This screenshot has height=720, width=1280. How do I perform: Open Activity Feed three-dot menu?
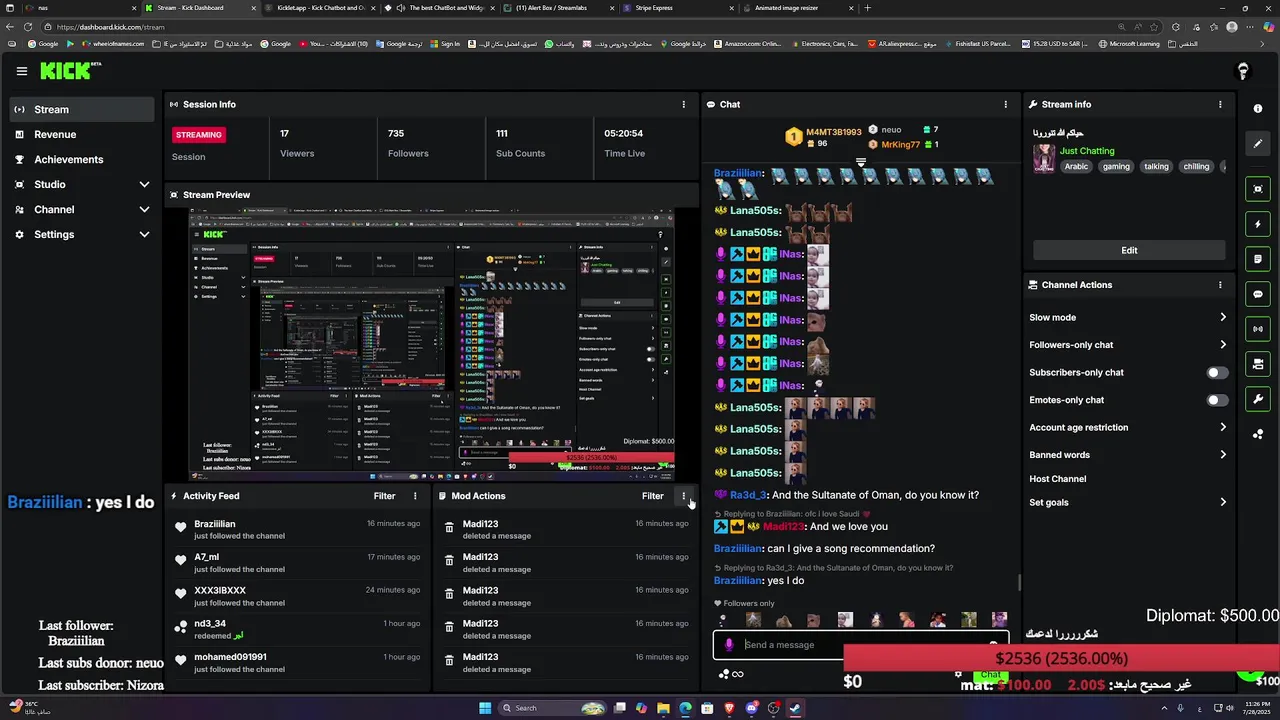click(415, 496)
